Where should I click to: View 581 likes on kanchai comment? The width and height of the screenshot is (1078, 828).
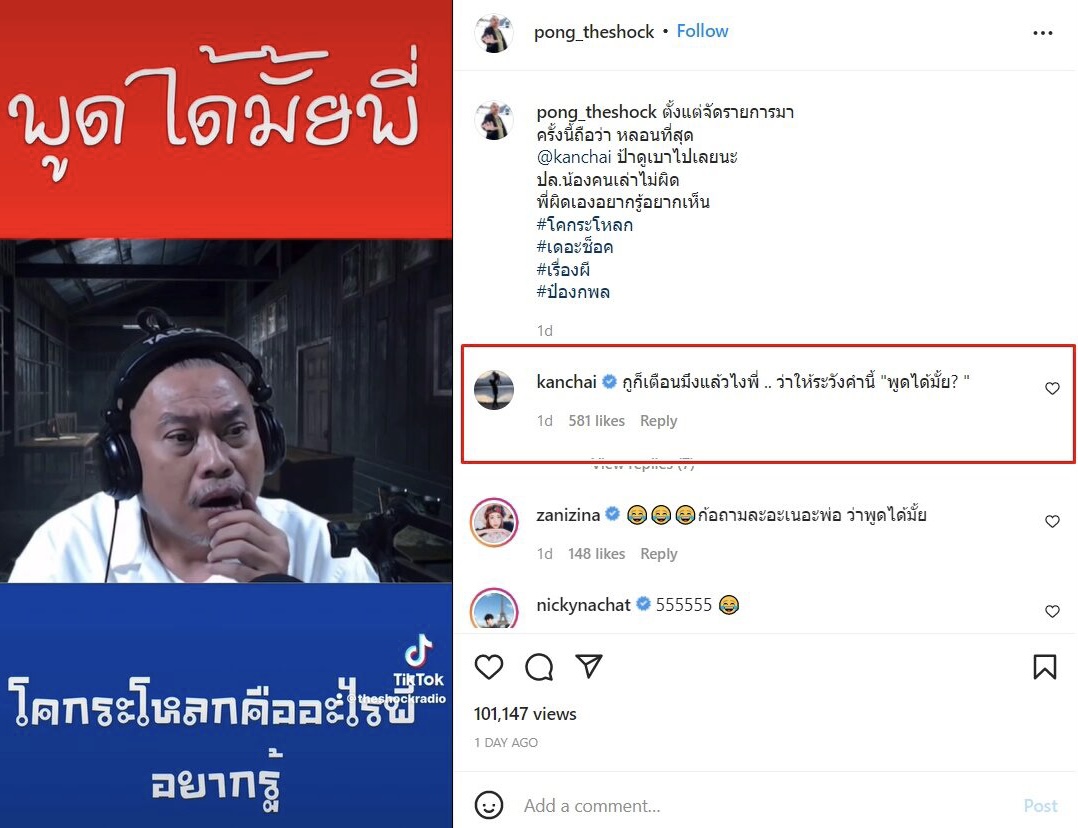pos(596,420)
